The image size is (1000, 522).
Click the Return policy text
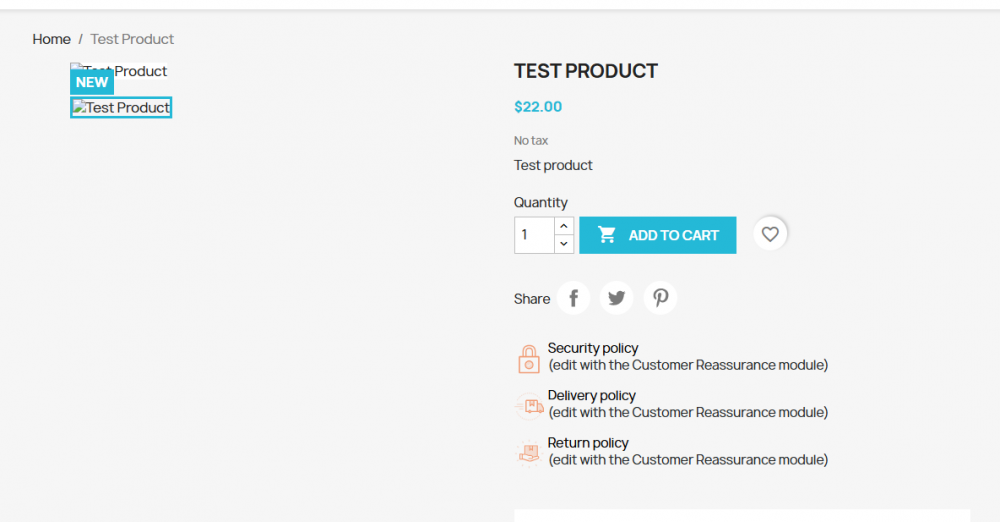(x=588, y=443)
